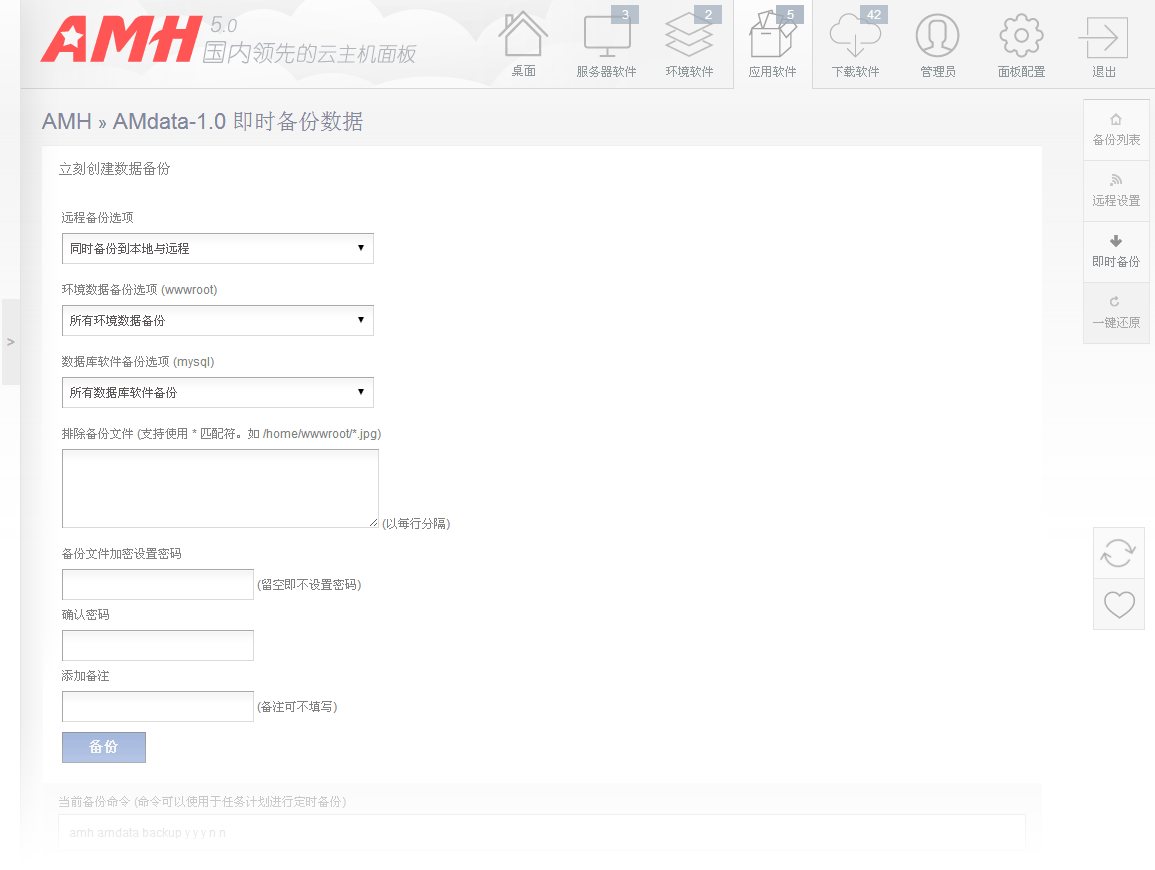Screen dimensions: 1155x870
Task: Expand the collapsed left sidebar arrow
Action: point(10,342)
